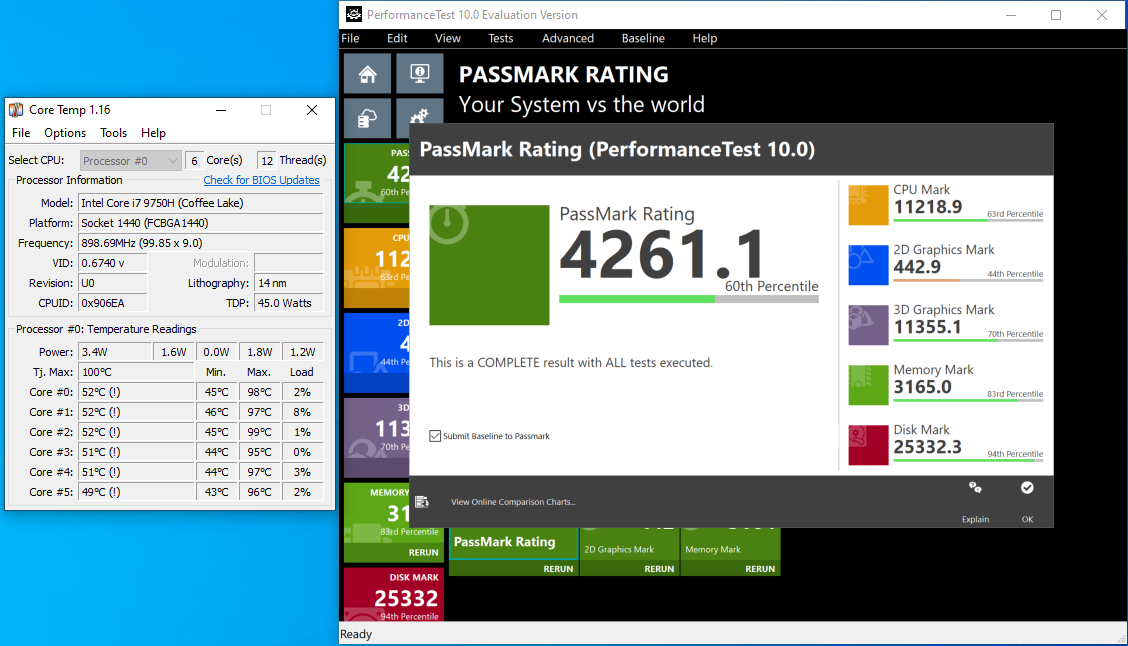Click the green Memory Mark icon
Screen dimensions: 1128x646
point(868,385)
